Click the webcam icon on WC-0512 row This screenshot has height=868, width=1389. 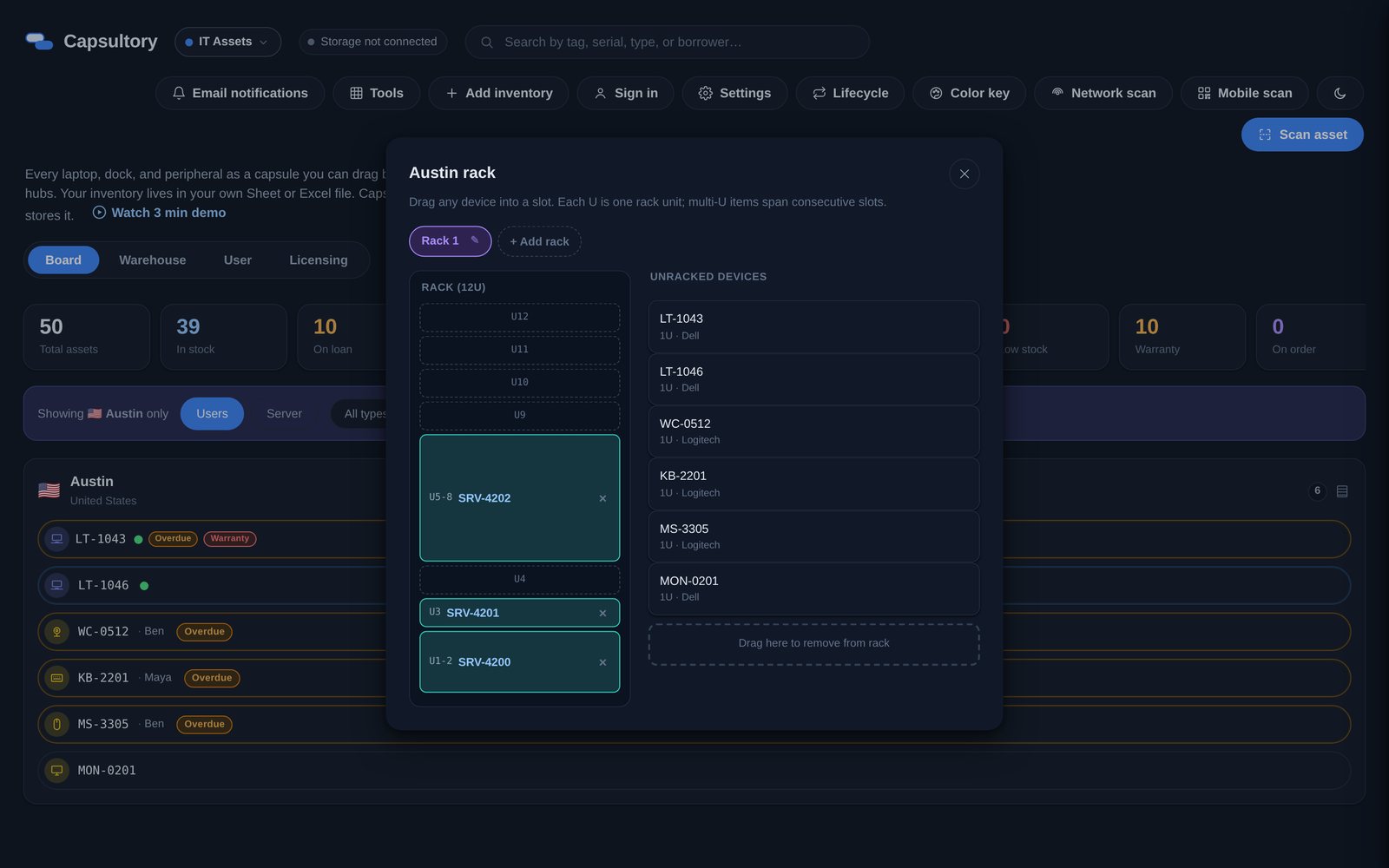56,632
